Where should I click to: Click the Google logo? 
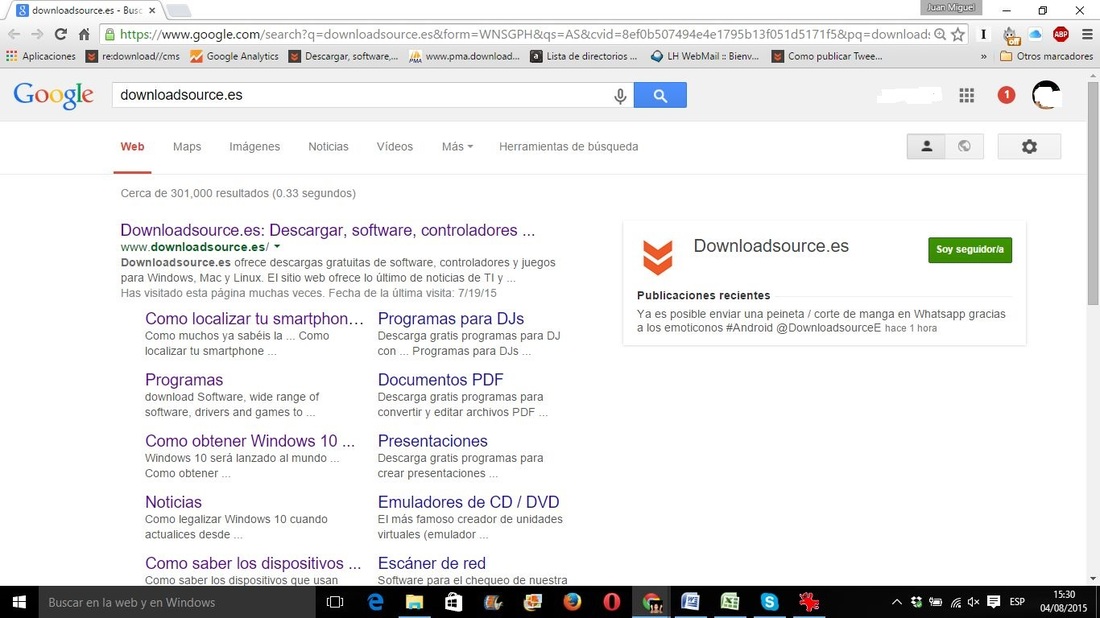pyautogui.click(x=53, y=95)
